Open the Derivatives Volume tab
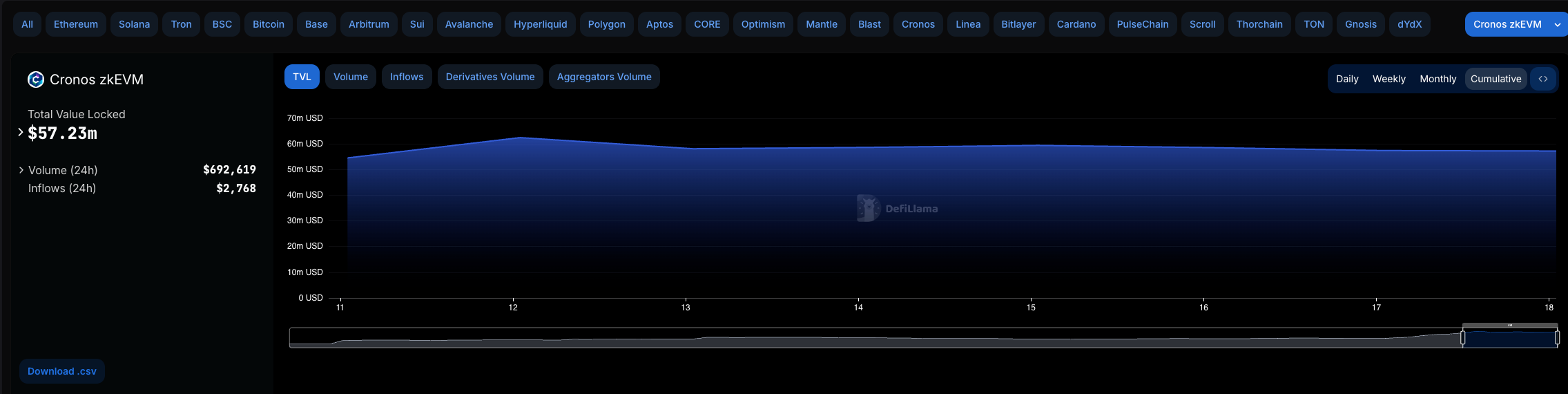The width and height of the screenshot is (1568, 394). pyautogui.click(x=490, y=77)
